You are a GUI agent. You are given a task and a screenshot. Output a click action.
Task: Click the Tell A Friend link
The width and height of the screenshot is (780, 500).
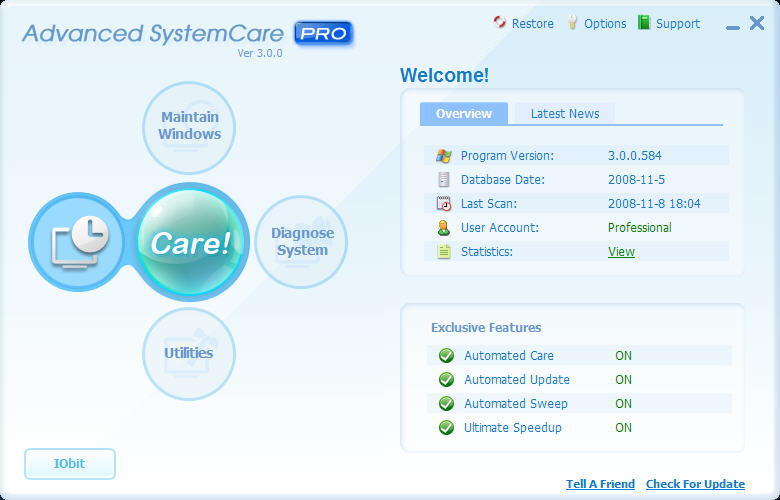pos(600,484)
